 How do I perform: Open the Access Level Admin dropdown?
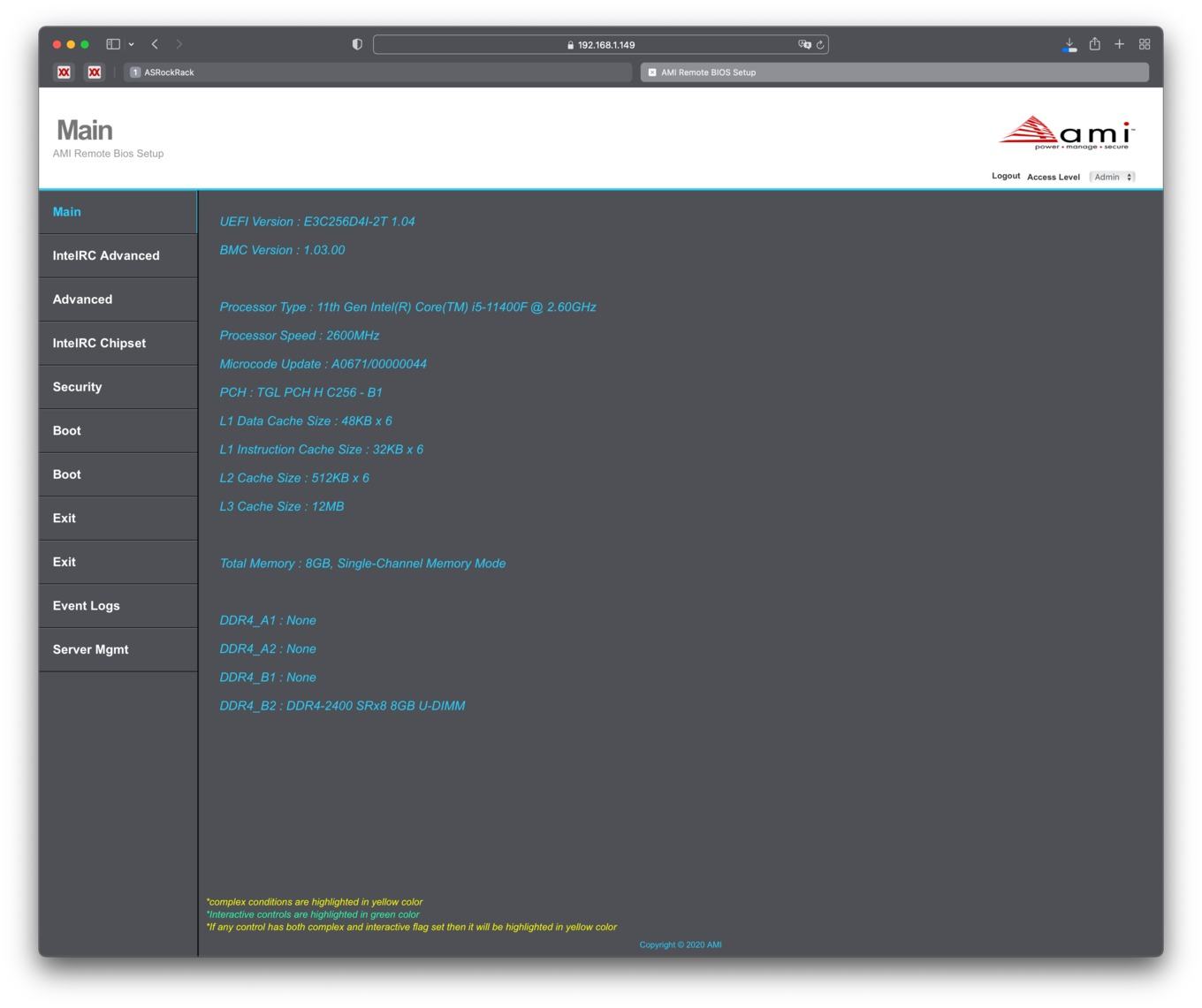tap(1113, 177)
